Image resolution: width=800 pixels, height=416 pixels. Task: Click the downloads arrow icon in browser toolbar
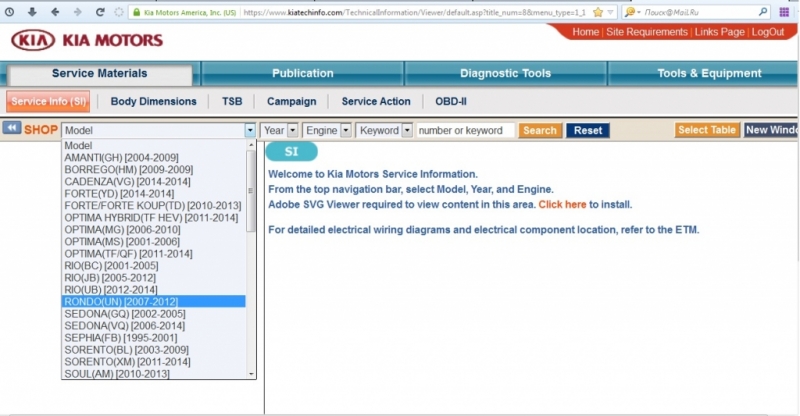[31, 12]
